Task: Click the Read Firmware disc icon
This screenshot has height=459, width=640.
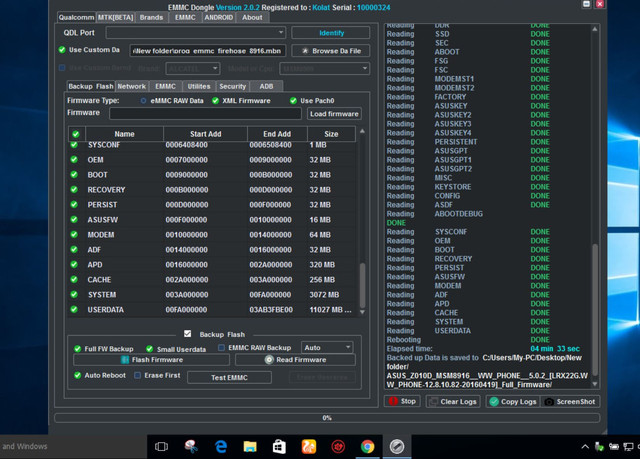Action: [x=269, y=359]
